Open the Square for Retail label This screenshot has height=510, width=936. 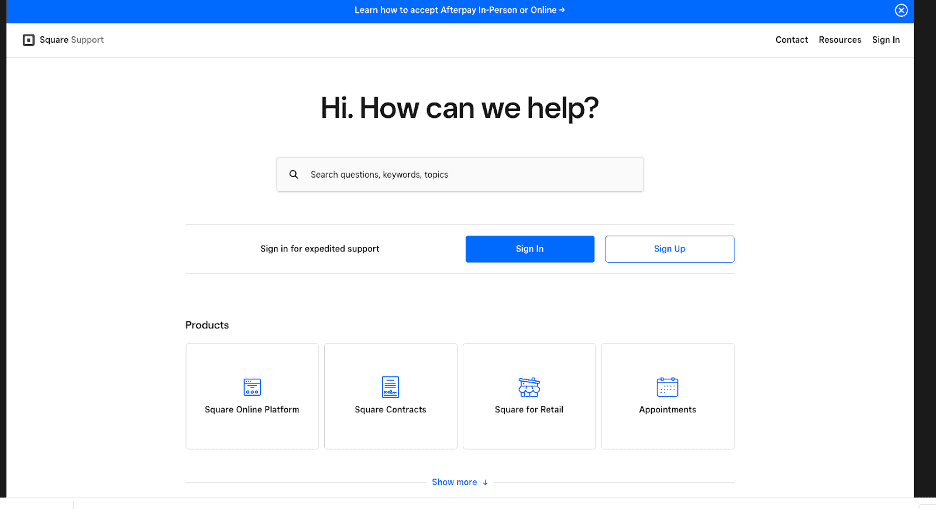529,410
